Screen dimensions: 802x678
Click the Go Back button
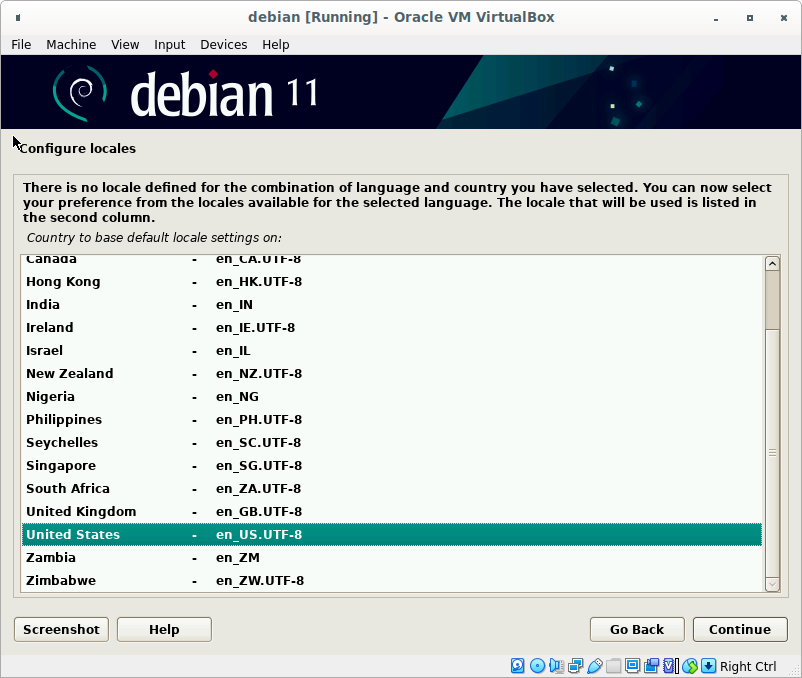tap(637, 629)
